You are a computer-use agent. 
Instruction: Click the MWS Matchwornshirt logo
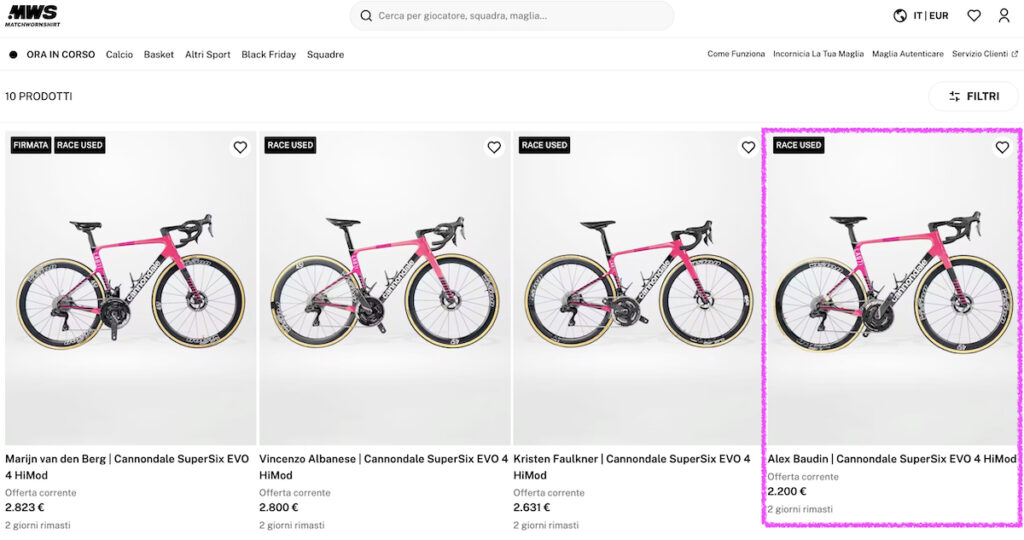[x=31, y=16]
